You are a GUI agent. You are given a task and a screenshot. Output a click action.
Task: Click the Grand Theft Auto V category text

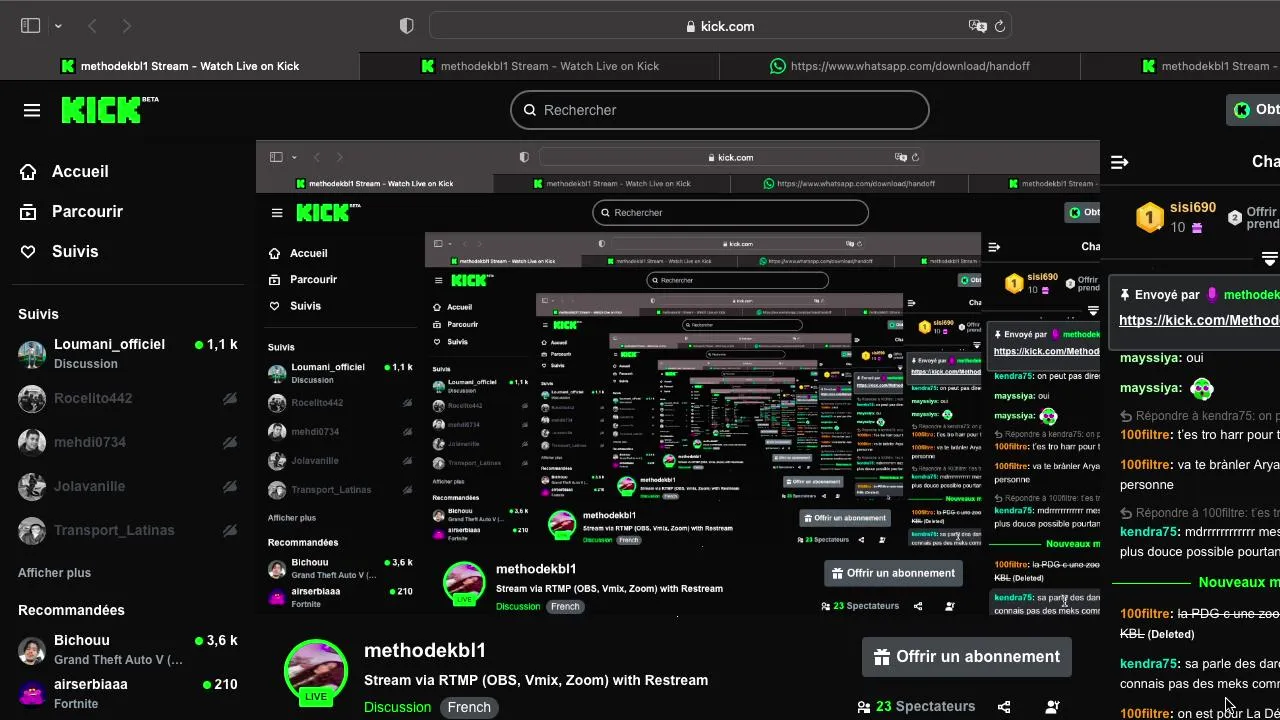pyautogui.click(x=118, y=660)
